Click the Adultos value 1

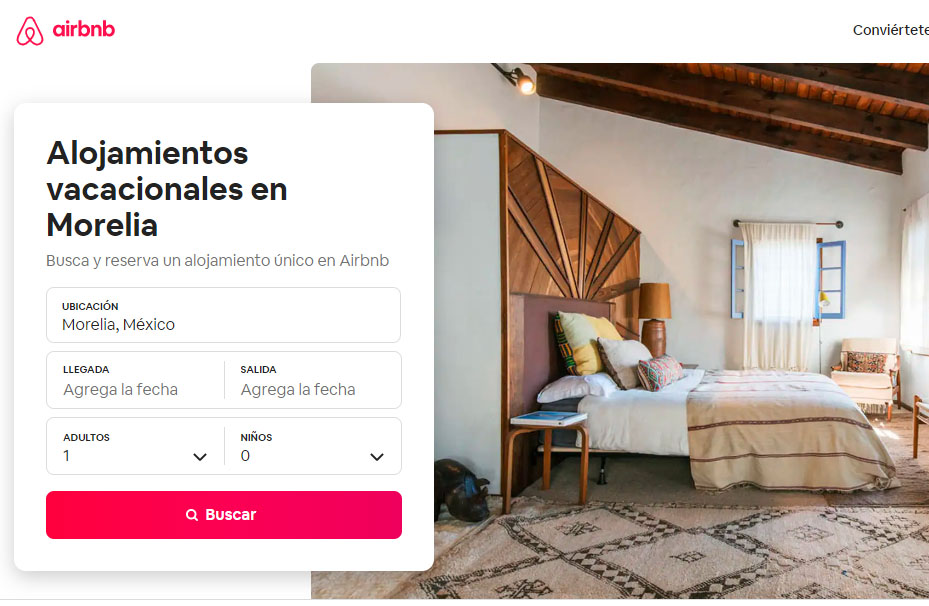[66, 456]
